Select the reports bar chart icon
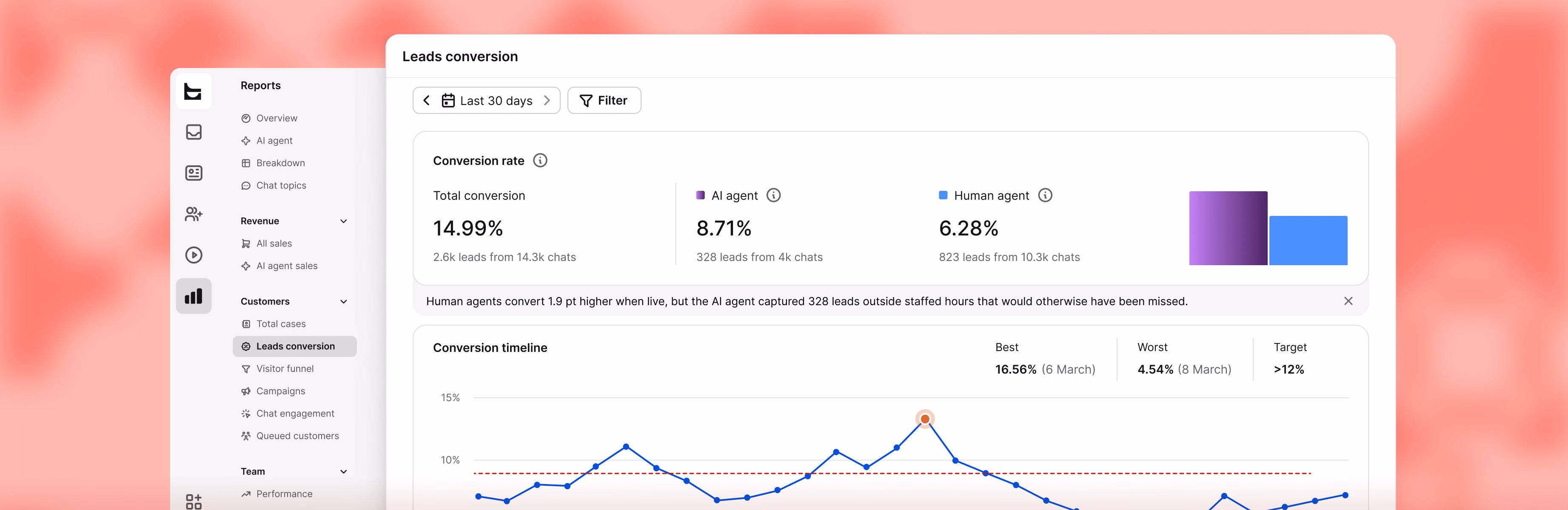The image size is (1568, 510). pos(194,296)
